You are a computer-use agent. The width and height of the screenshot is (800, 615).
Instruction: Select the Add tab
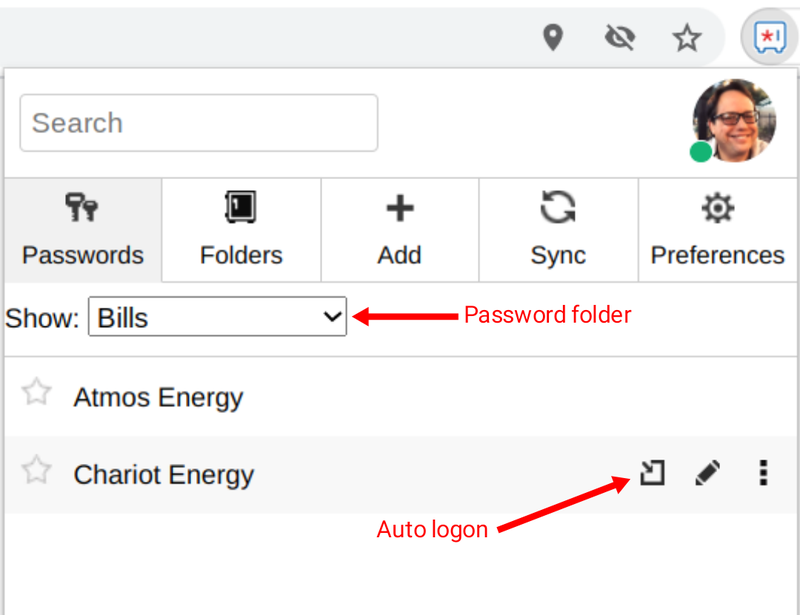(400, 230)
